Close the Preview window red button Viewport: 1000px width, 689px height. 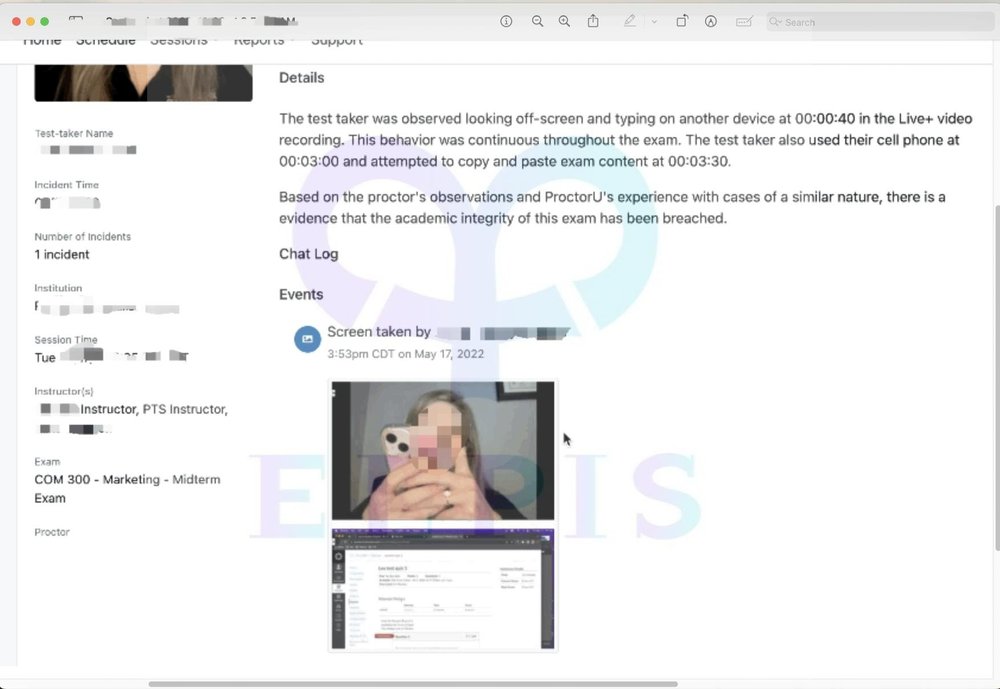pyautogui.click(x=17, y=22)
